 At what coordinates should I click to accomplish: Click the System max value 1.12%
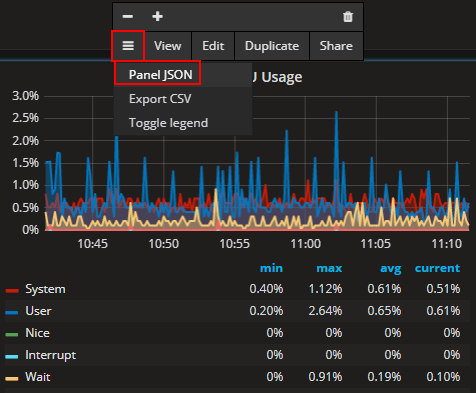pos(325,289)
